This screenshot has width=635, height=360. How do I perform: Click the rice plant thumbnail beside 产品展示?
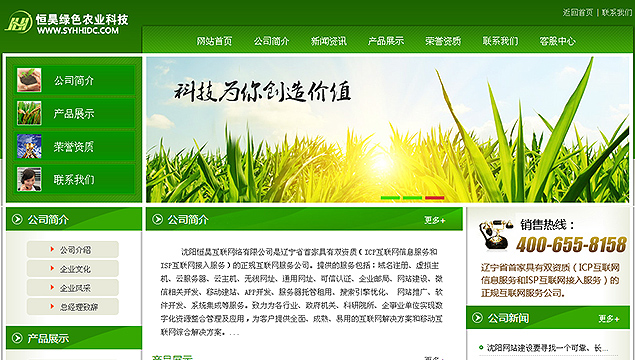[x=29, y=113]
